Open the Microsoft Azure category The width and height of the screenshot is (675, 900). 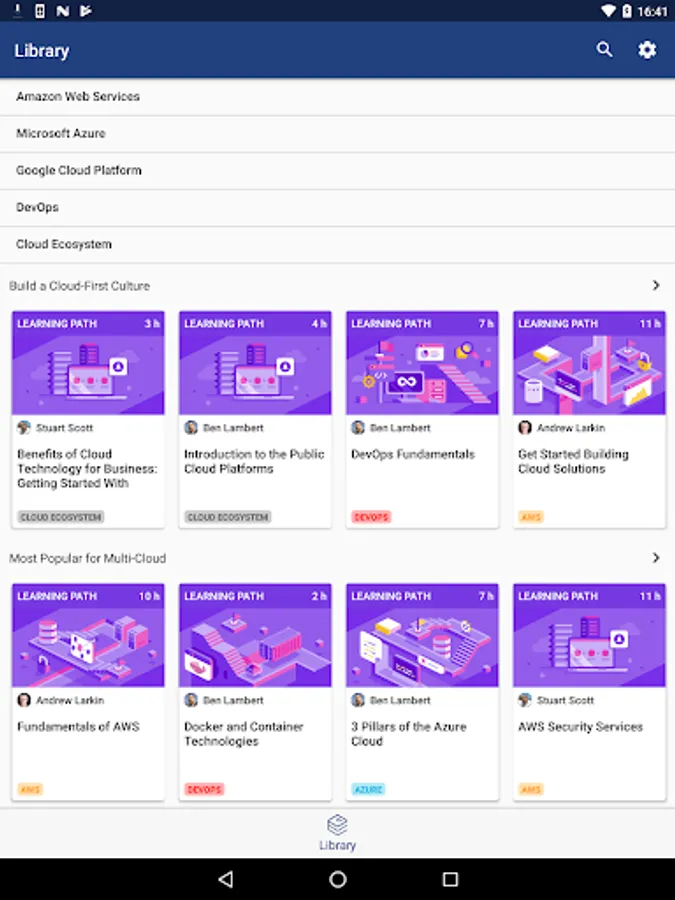[x=338, y=134]
